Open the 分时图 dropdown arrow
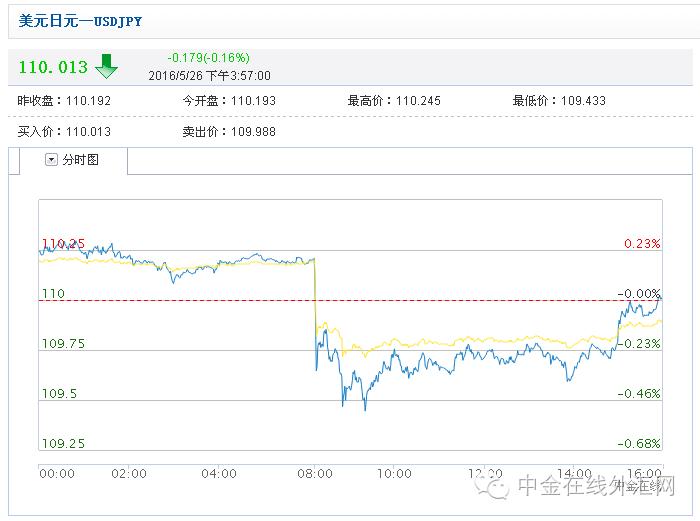Image resolution: width=700 pixels, height=521 pixels. point(51,160)
